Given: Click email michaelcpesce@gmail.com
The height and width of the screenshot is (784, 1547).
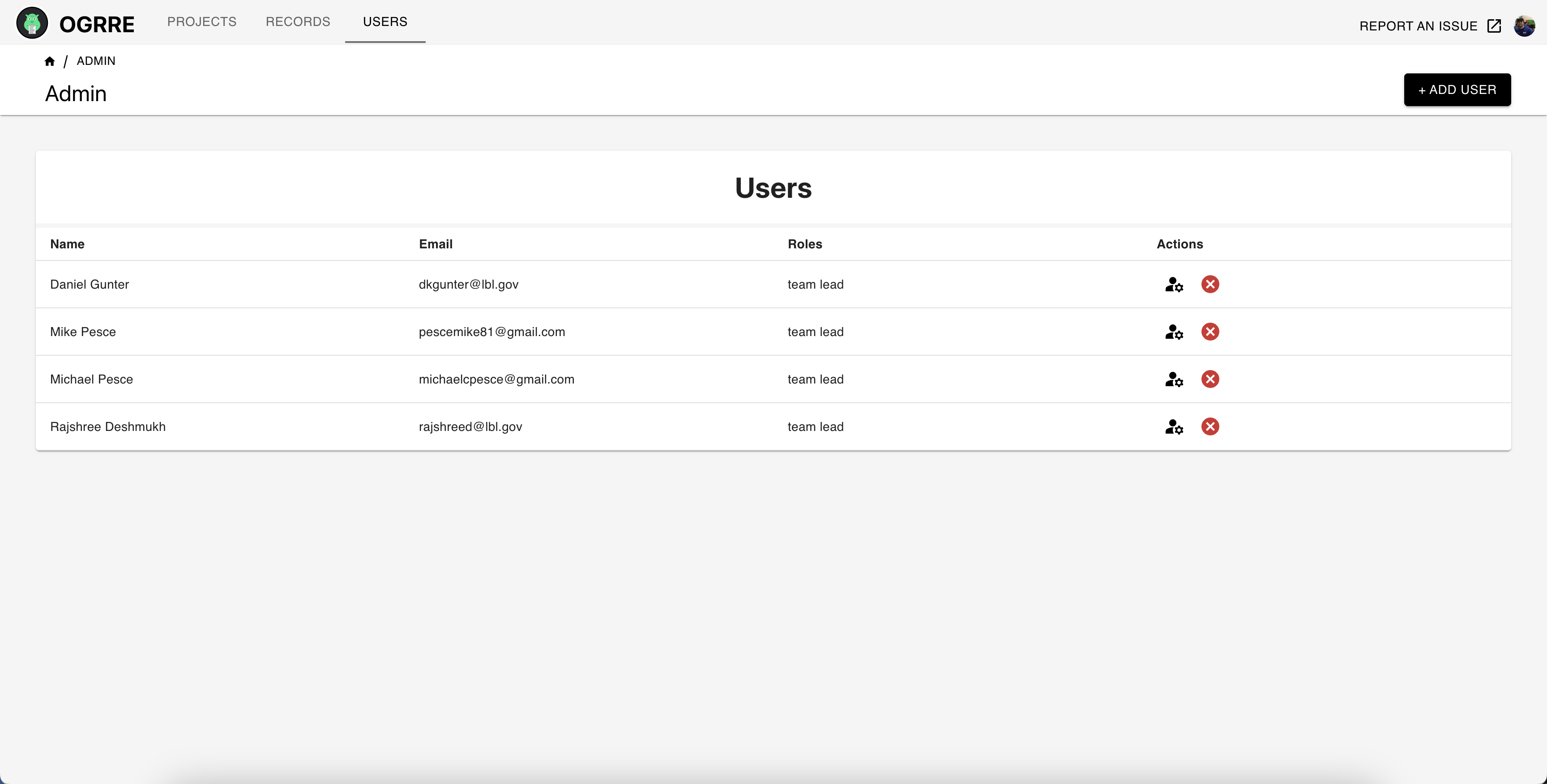Looking at the screenshot, I should 497,379.
